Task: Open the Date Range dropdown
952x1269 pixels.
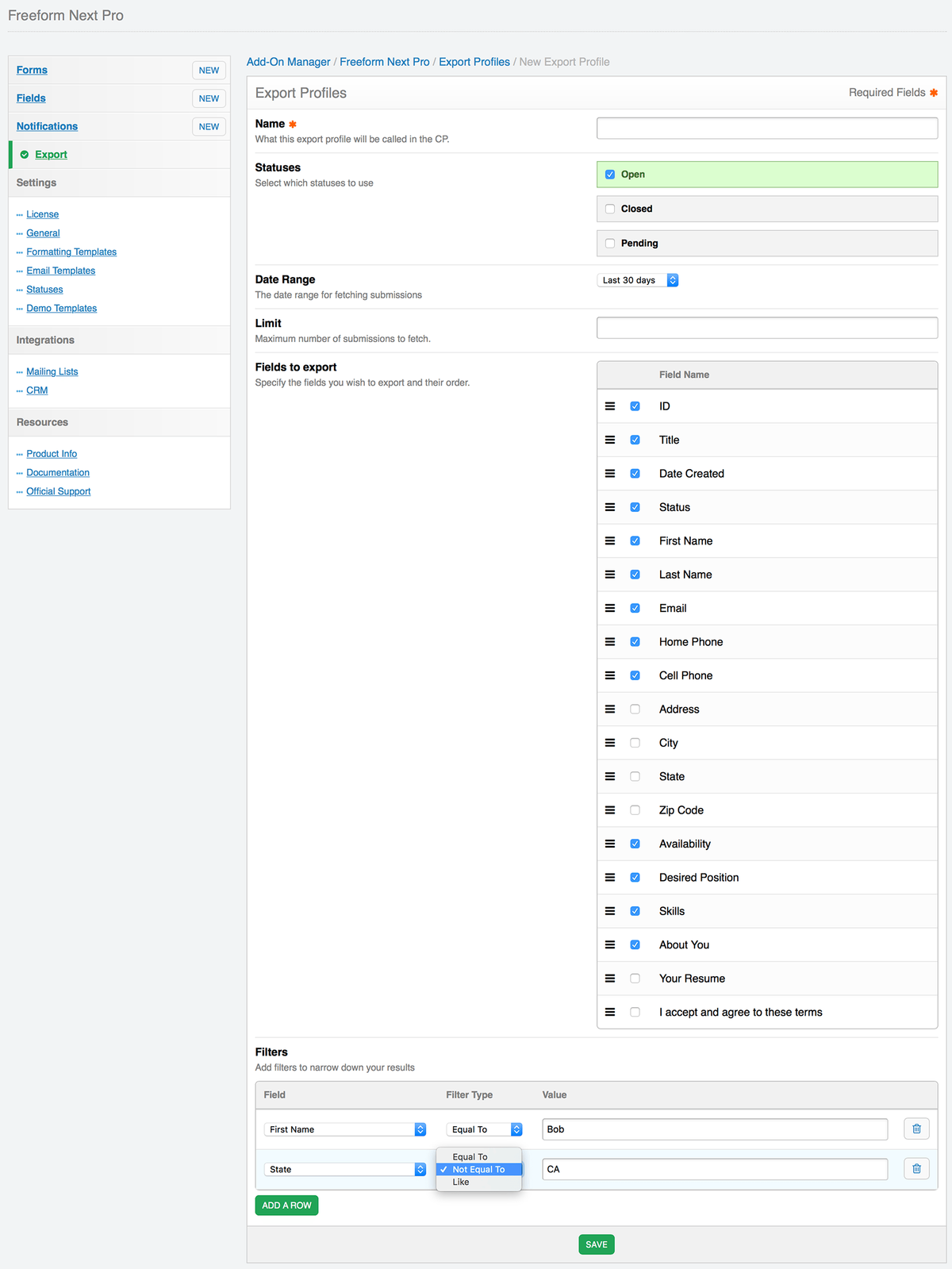Action: point(638,280)
